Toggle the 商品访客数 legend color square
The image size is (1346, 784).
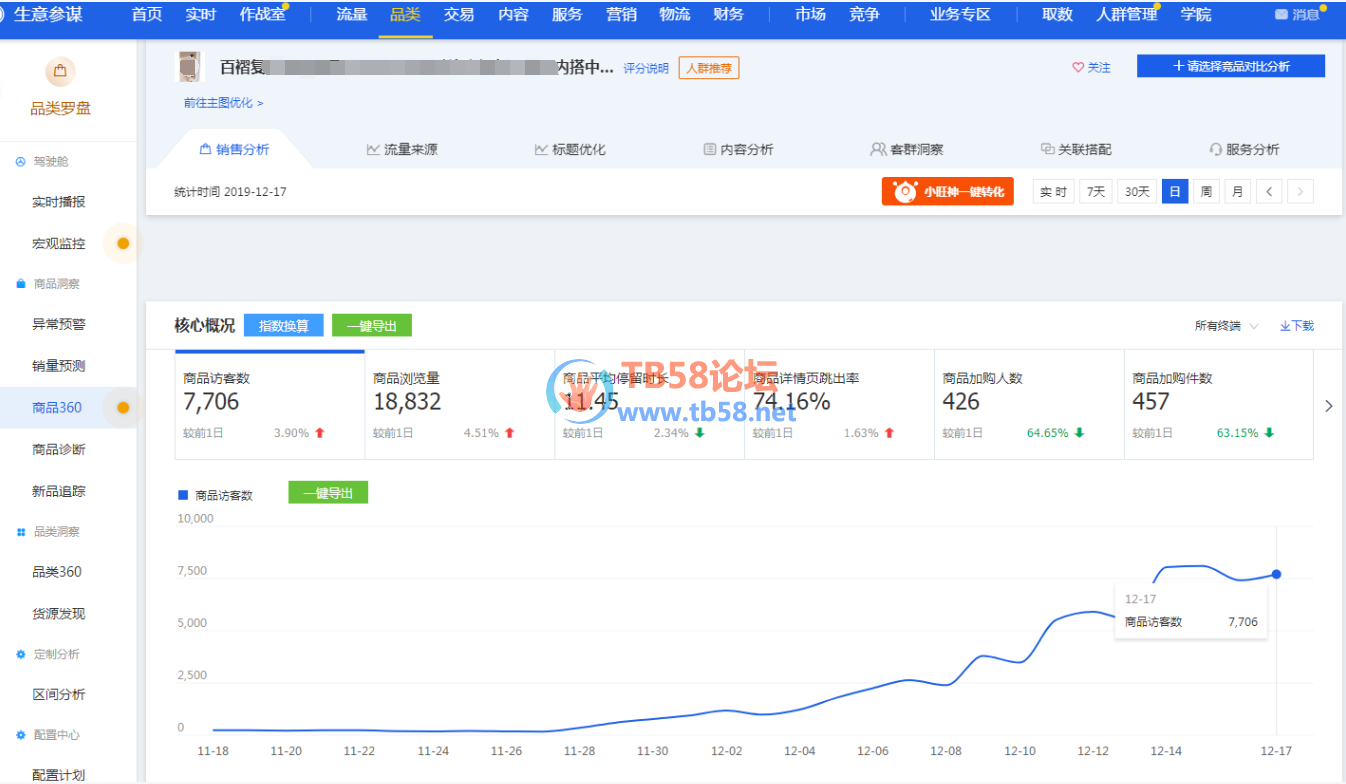pos(183,495)
